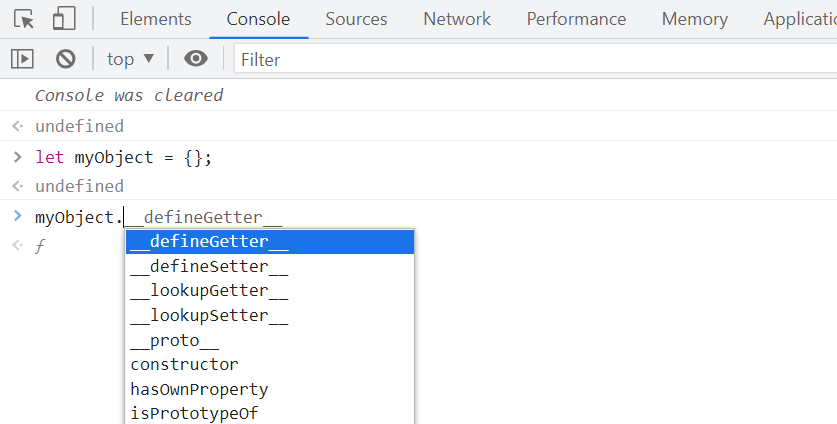Open the Performance tab

point(576,19)
